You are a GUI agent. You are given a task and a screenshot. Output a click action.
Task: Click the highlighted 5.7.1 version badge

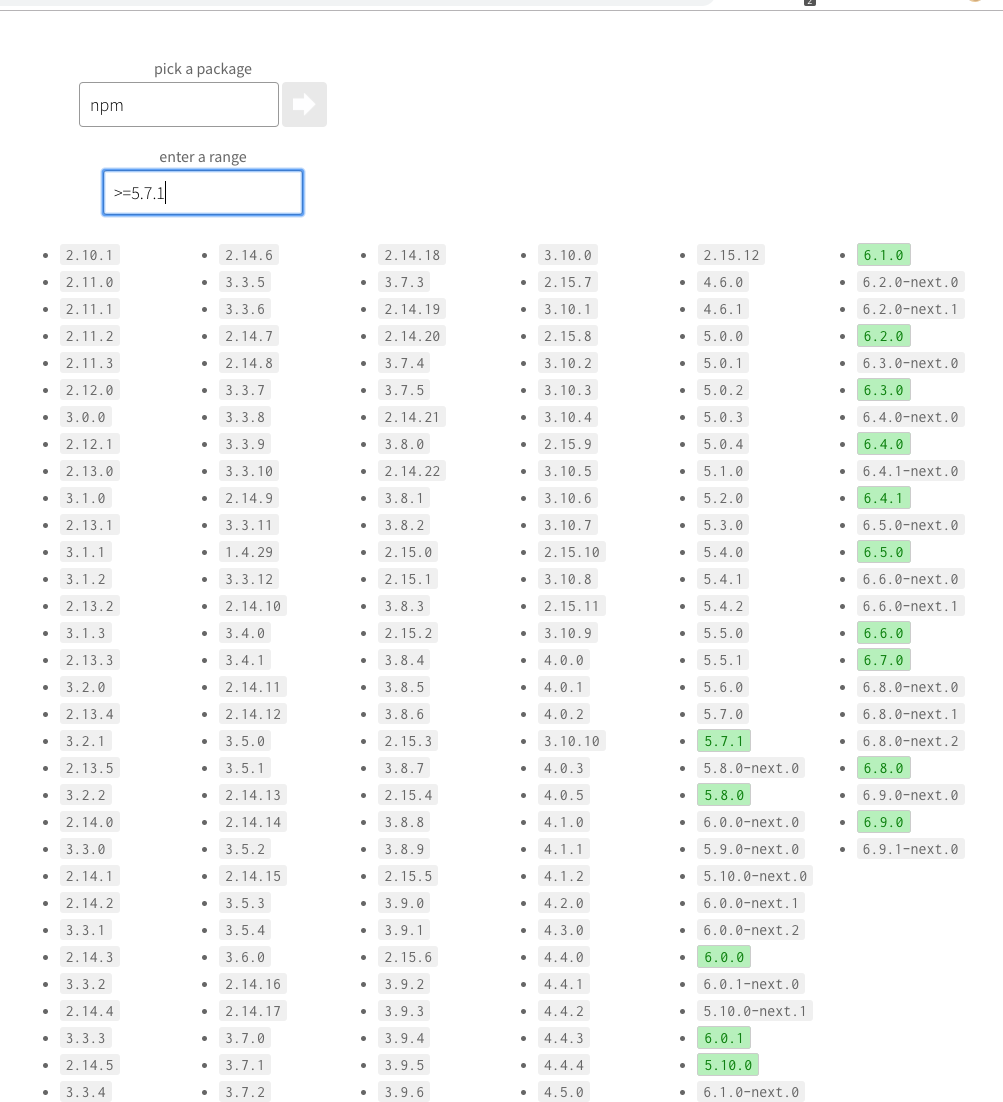pyautogui.click(x=724, y=740)
